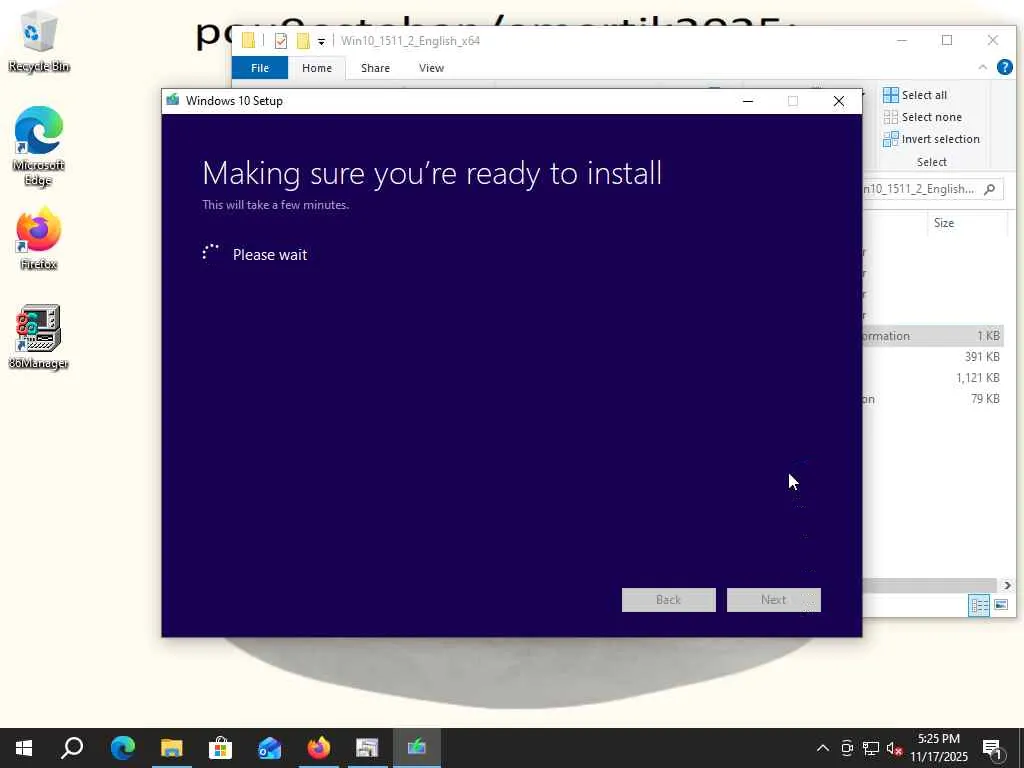
Task: Open Microsoft Store from the taskbar
Action: (220, 748)
